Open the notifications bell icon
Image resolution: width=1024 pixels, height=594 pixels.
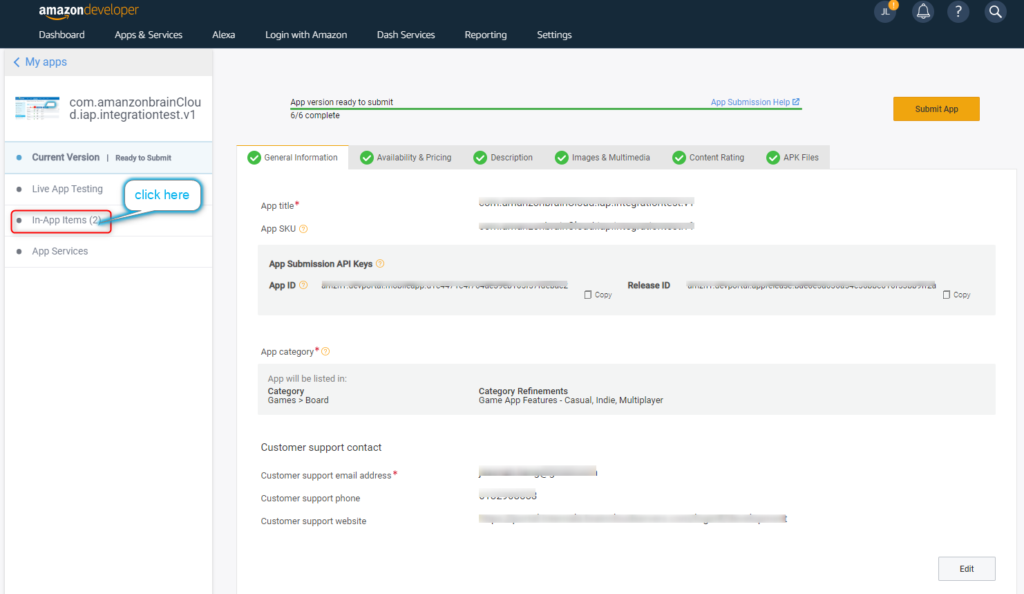(923, 12)
